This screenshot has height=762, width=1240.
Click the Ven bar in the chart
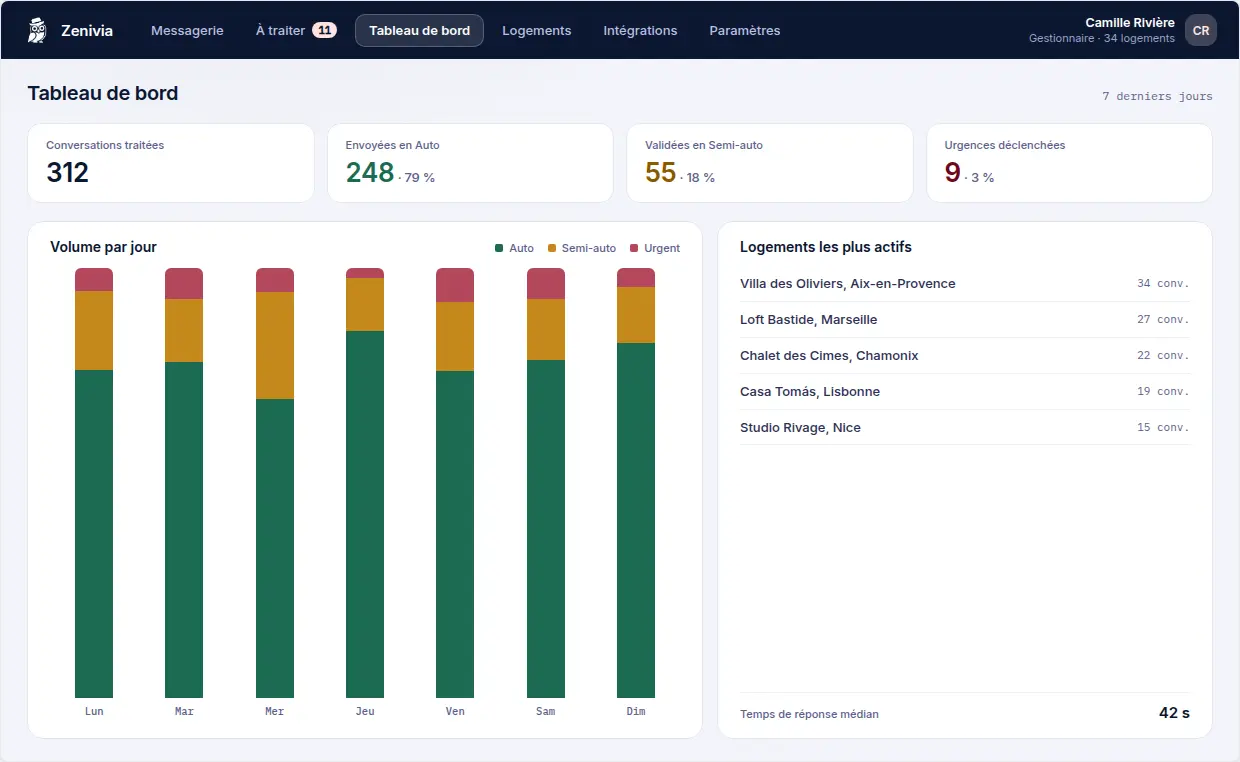pyautogui.click(x=455, y=483)
